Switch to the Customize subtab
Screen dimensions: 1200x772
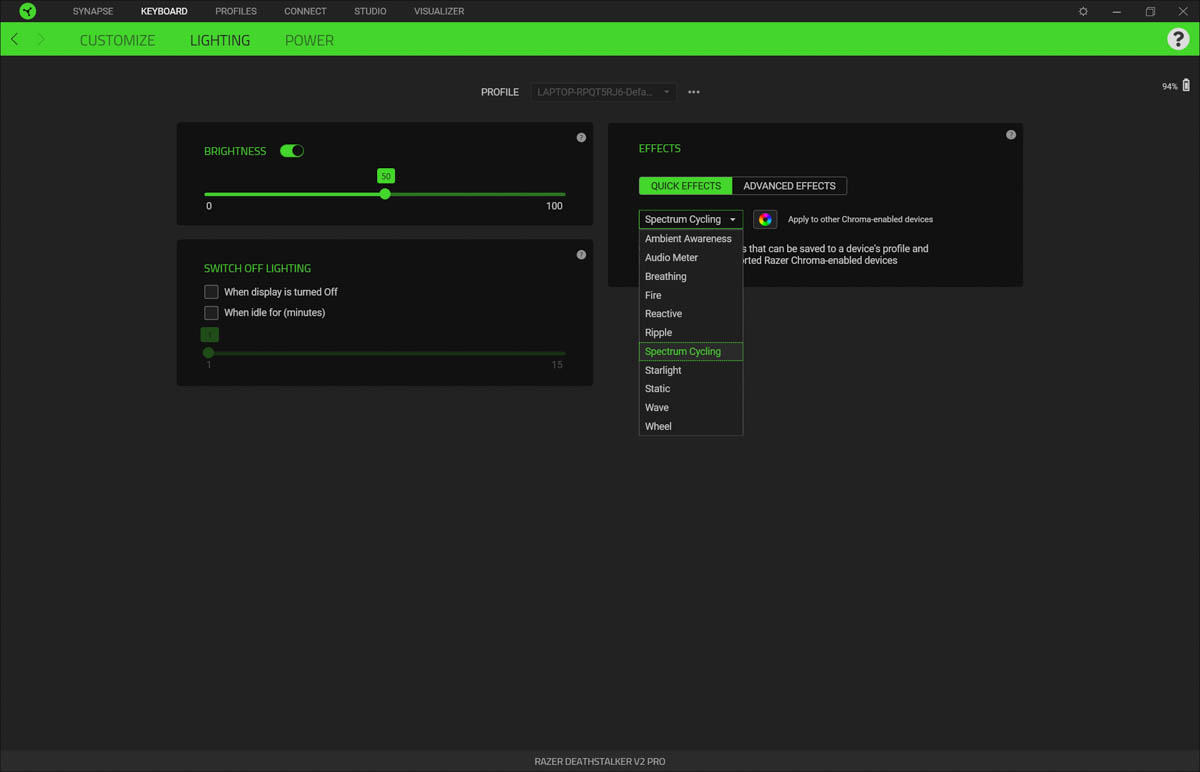coord(118,40)
